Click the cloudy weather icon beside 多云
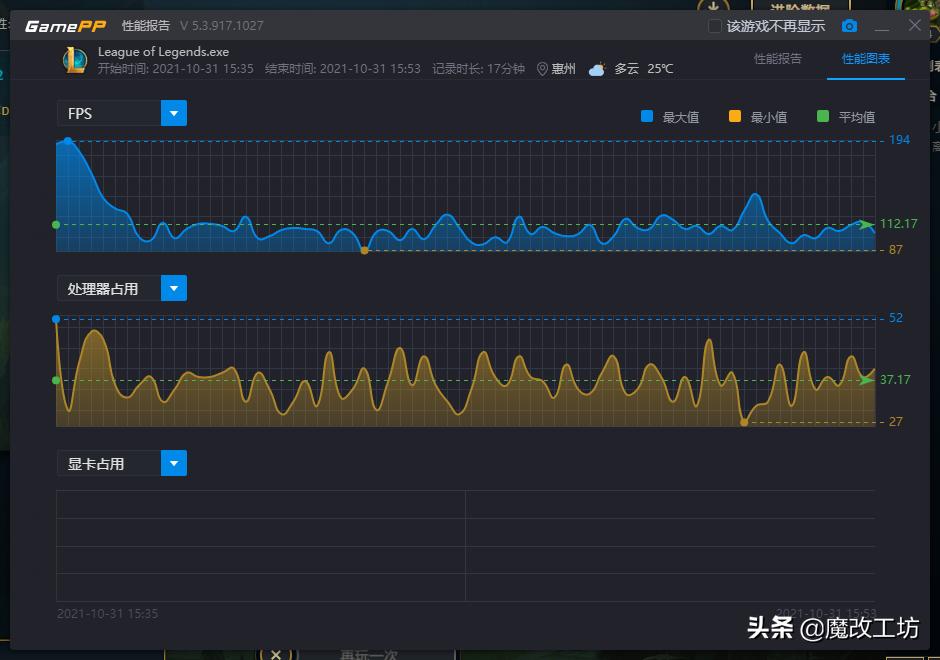The image size is (940, 660). [597, 69]
